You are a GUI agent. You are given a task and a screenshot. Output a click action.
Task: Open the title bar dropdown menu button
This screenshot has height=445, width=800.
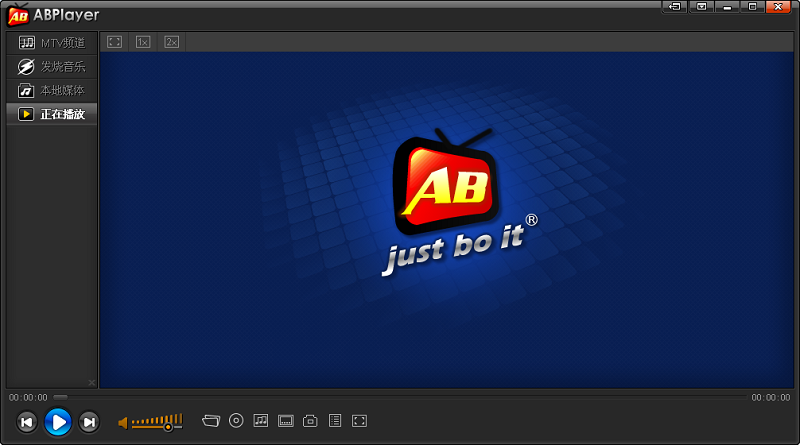click(x=702, y=7)
